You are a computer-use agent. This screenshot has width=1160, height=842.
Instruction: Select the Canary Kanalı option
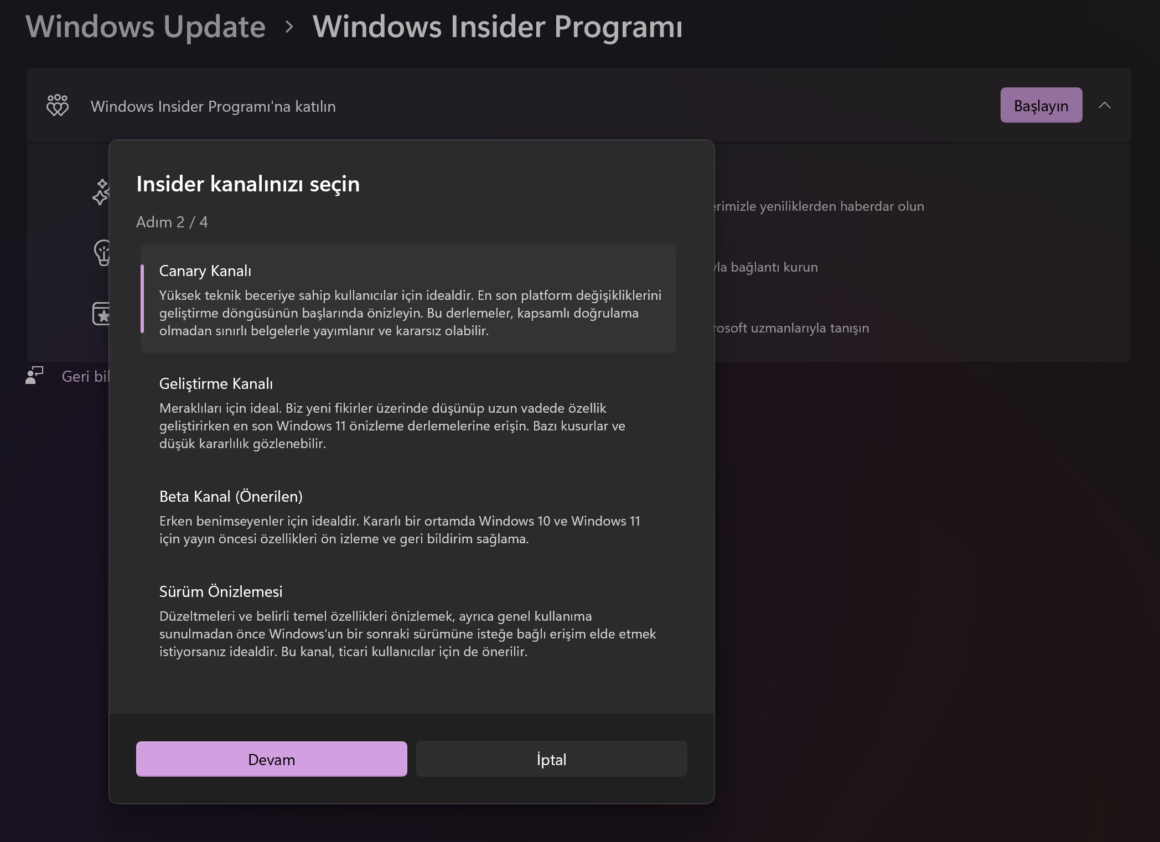pyautogui.click(x=408, y=299)
